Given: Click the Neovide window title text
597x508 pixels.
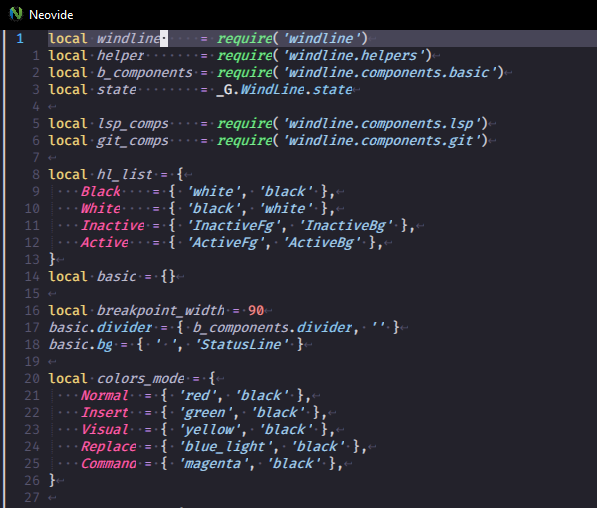Looking at the screenshot, I should tap(51, 15).
